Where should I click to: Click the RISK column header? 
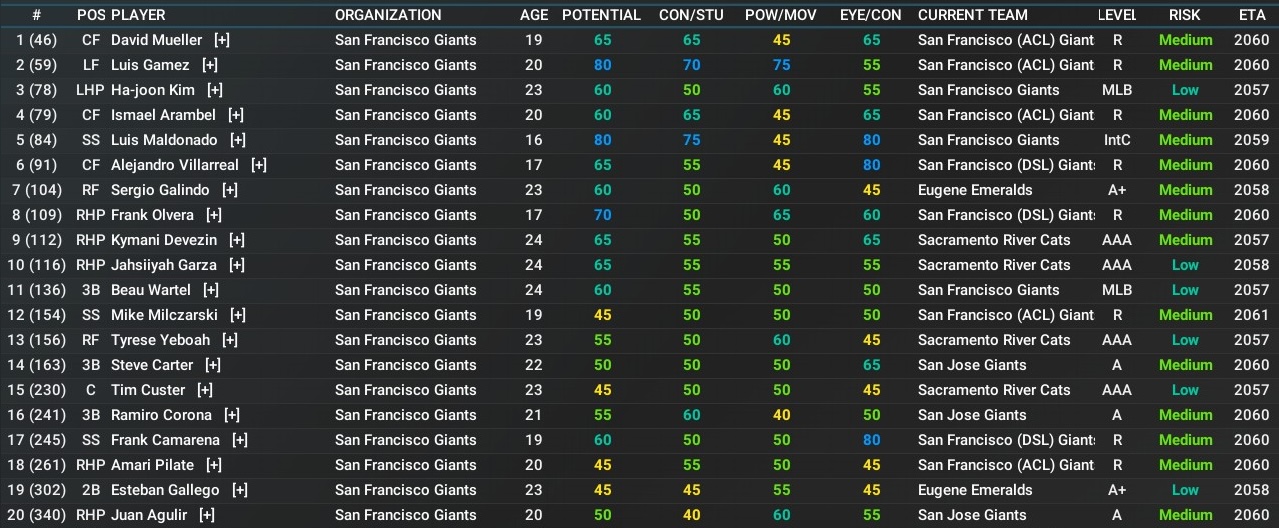tap(1185, 15)
